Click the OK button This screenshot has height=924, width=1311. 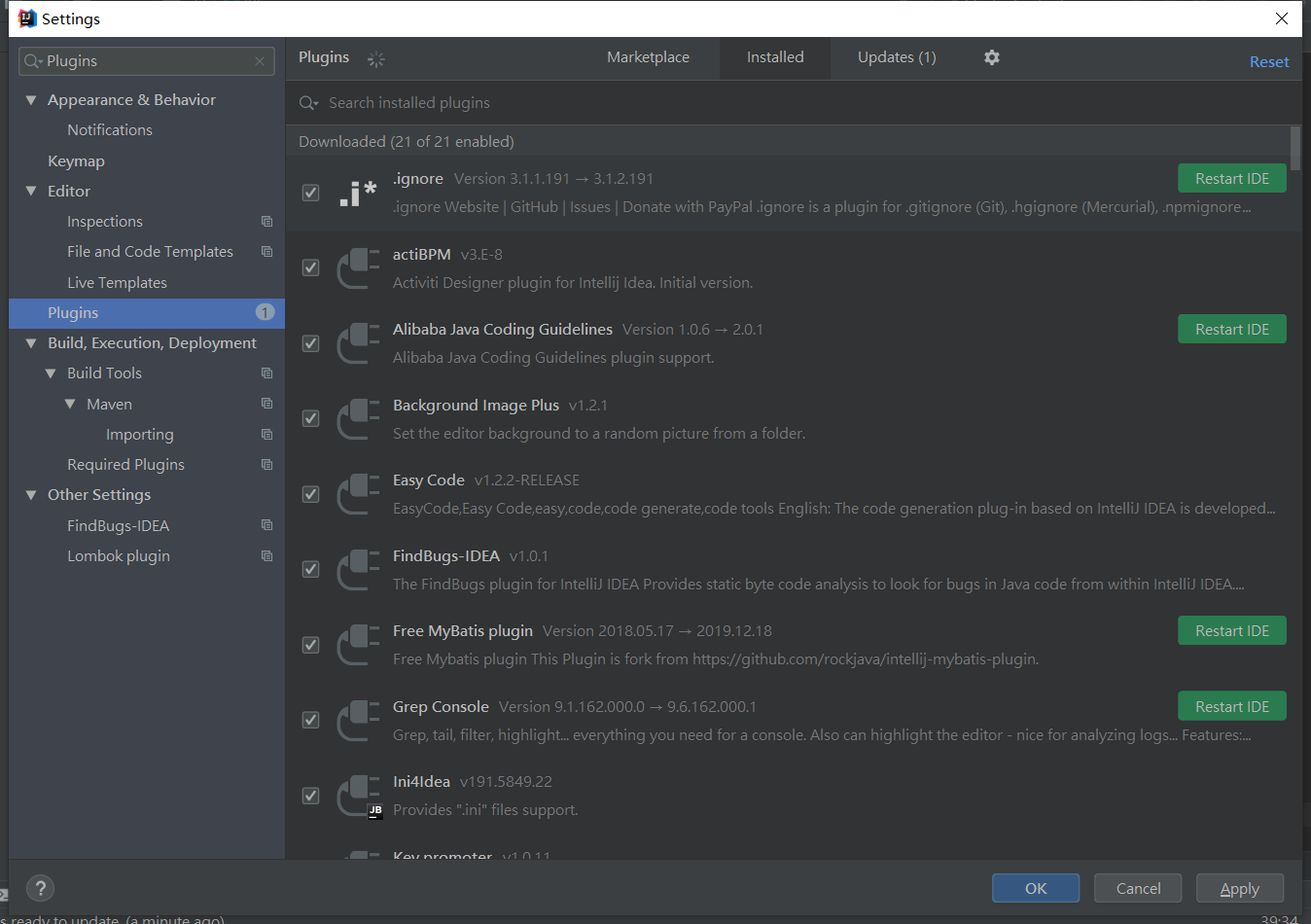(1036, 888)
